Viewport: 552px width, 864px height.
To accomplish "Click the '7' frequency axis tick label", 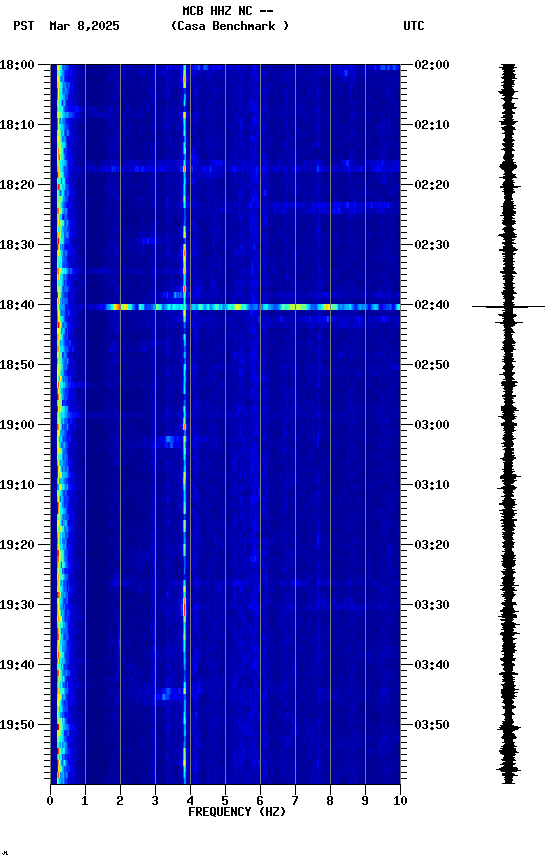I will click(x=295, y=801).
